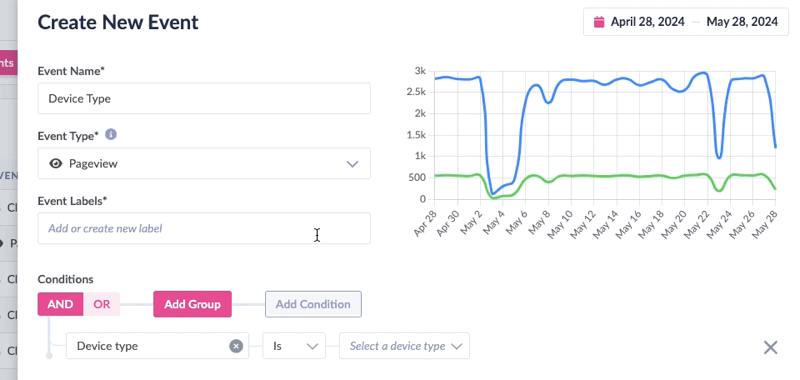Click the Event Type dropdown chevron
The width and height of the screenshot is (800, 380).
click(x=353, y=164)
